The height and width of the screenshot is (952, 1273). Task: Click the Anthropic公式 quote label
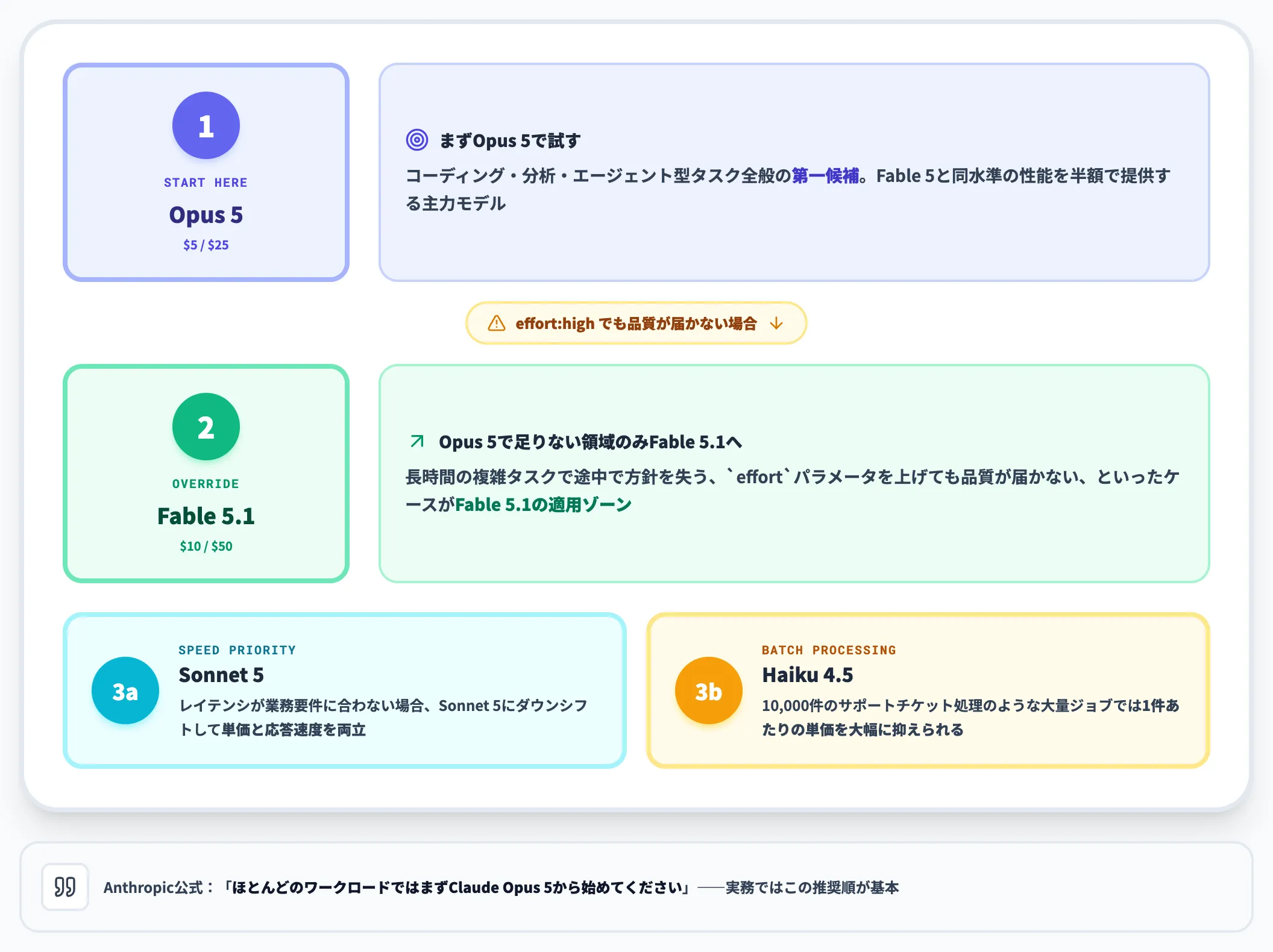[159, 888]
